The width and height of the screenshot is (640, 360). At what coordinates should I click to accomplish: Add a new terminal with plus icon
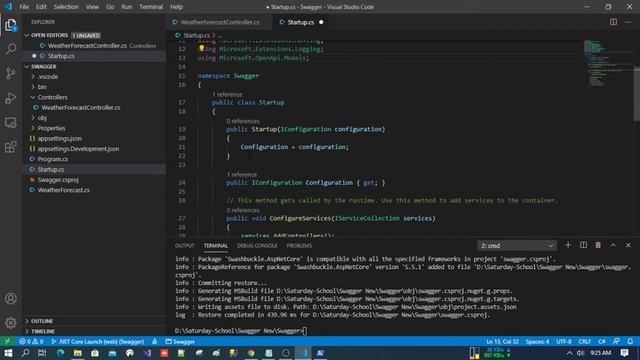568,245
